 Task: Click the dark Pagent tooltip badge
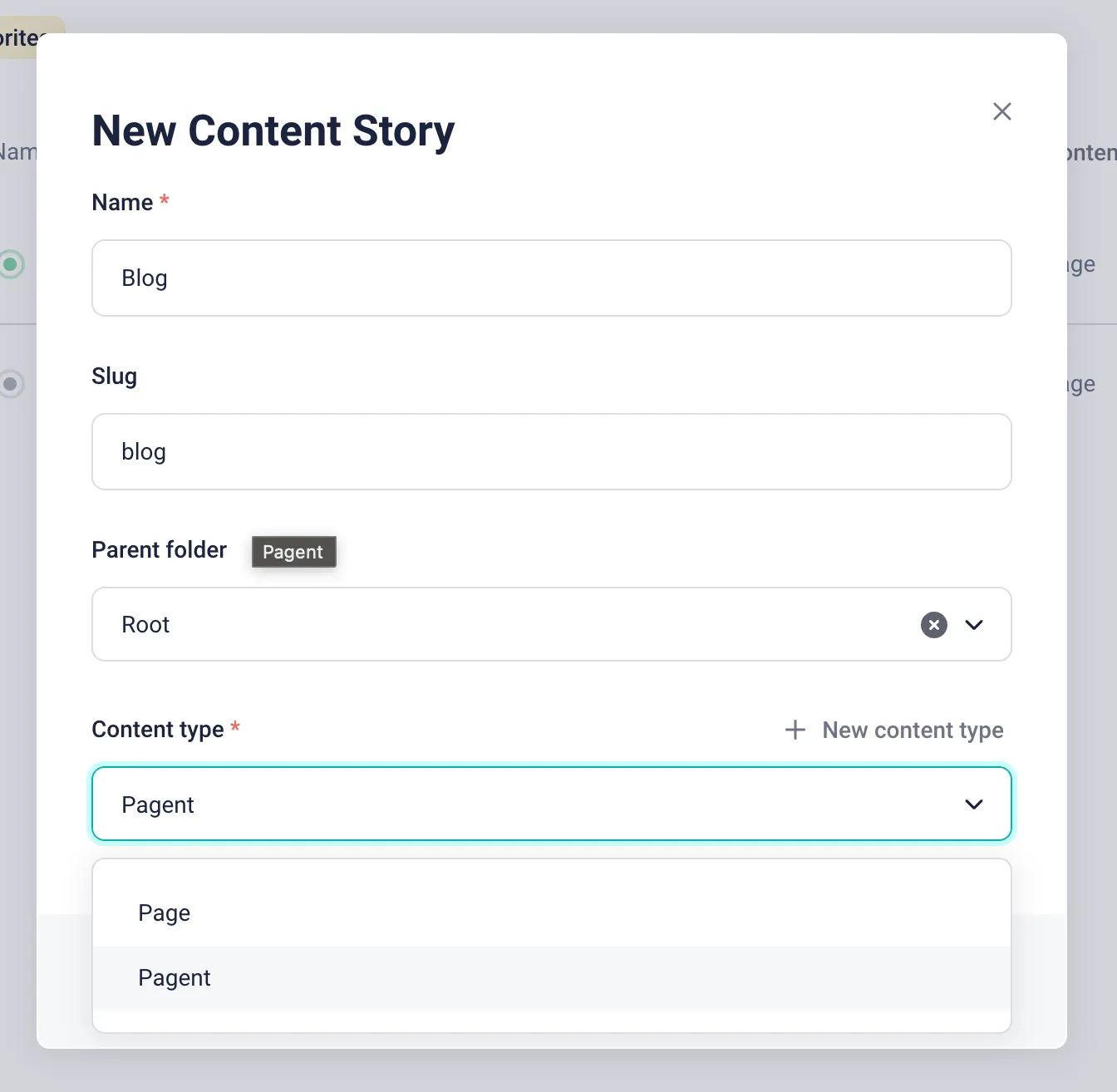click(293, 552)
